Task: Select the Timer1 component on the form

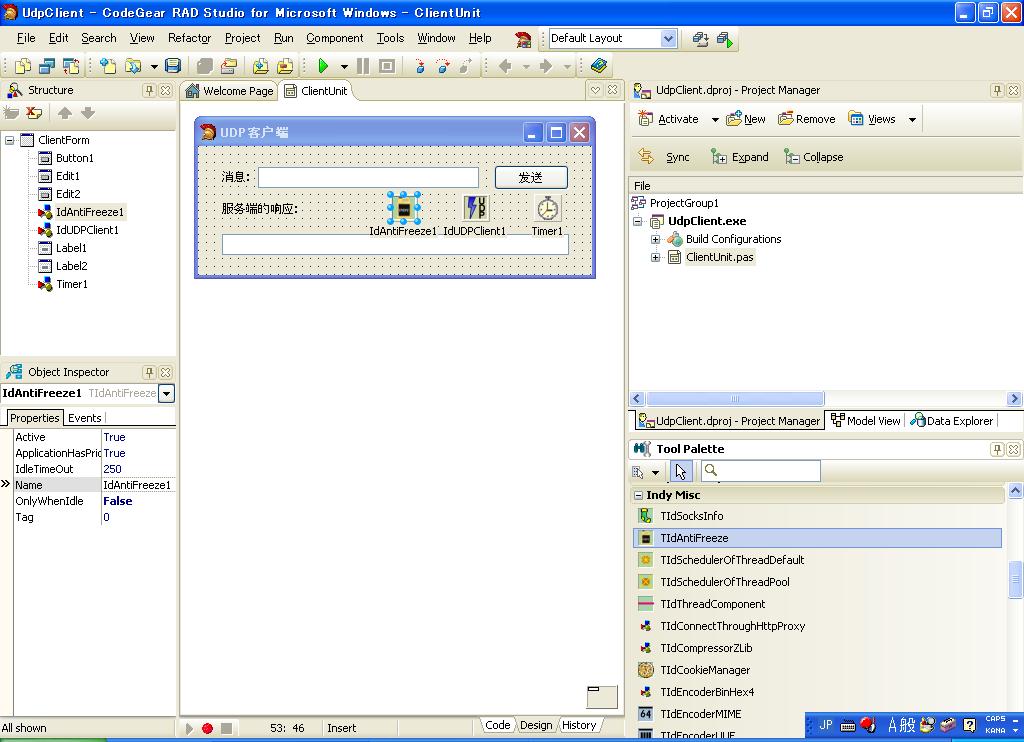Action: [x=547, y=208]
